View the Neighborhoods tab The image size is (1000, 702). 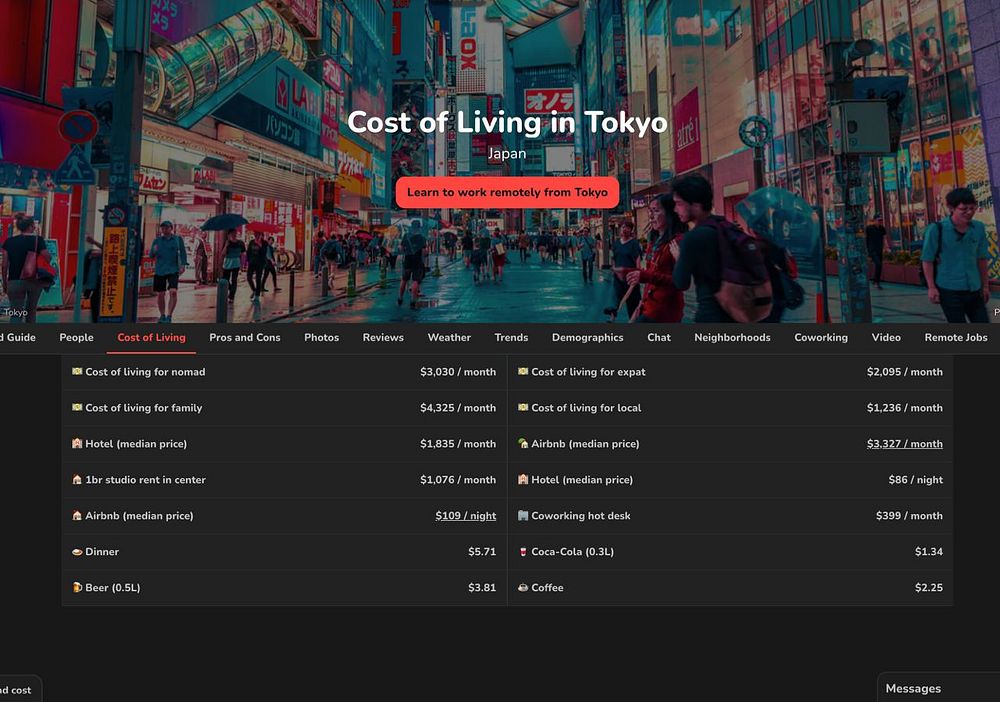point(732,337)
